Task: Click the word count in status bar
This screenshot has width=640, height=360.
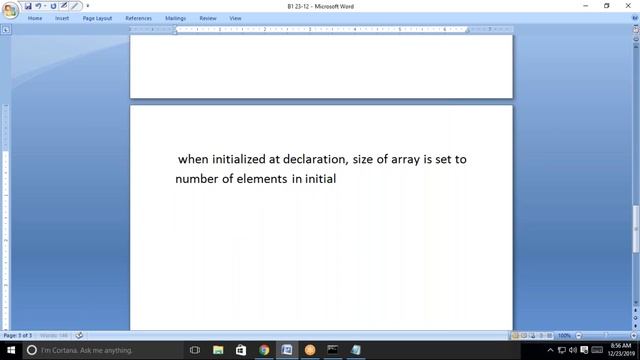Action: pos(53,336)
